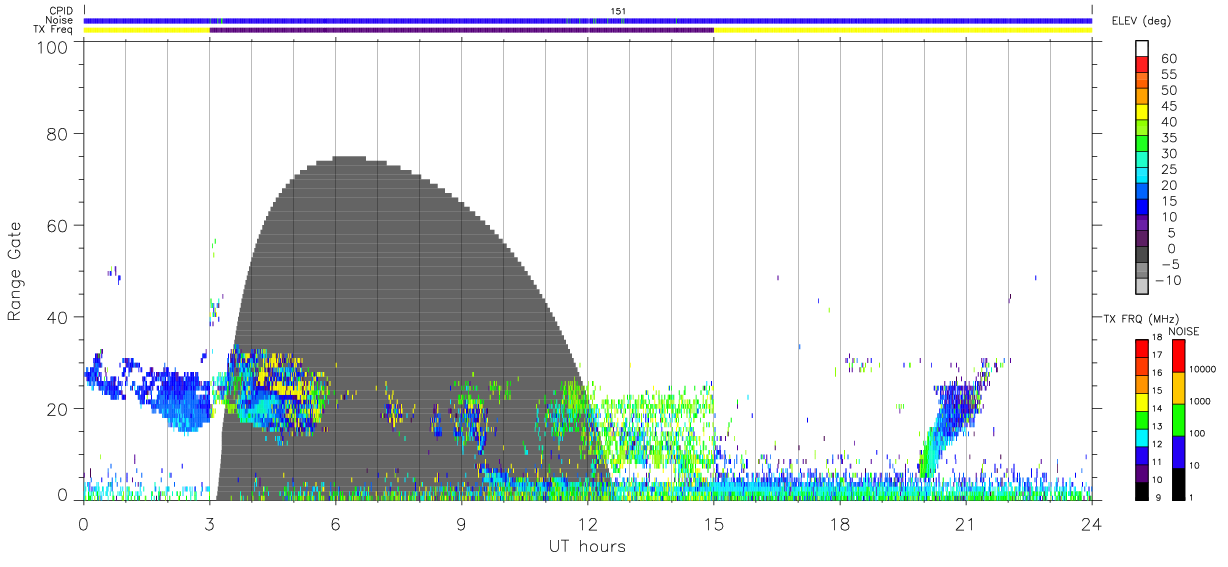Click the green segment of the NOISE color bar
The height and width of the screenshot is (567, 1228).
tap(1179, 419)
